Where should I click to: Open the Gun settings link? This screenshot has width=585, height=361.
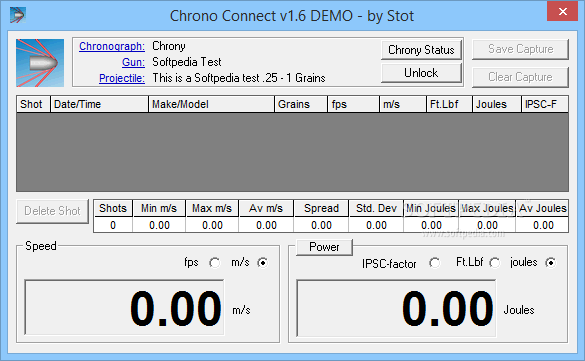tap(133, 62)
